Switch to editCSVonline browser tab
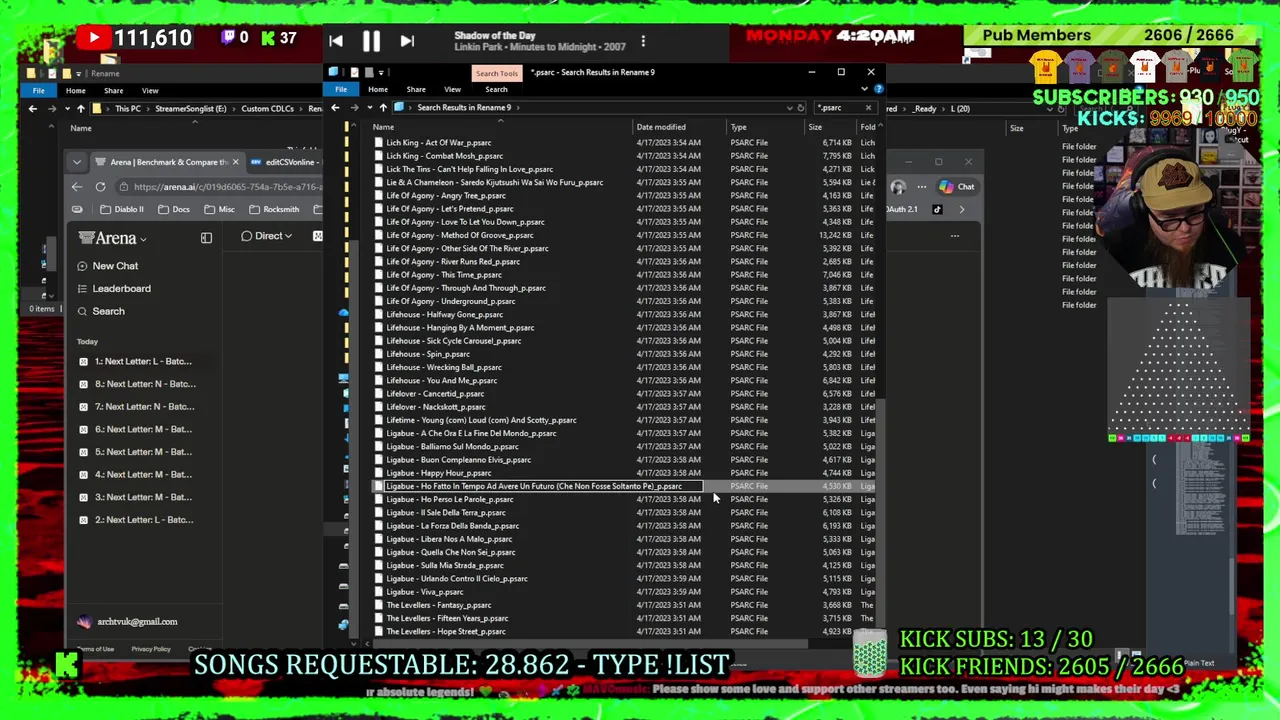Image resolution: width=1280 pixels, height=720 pixels. (286, 162)
